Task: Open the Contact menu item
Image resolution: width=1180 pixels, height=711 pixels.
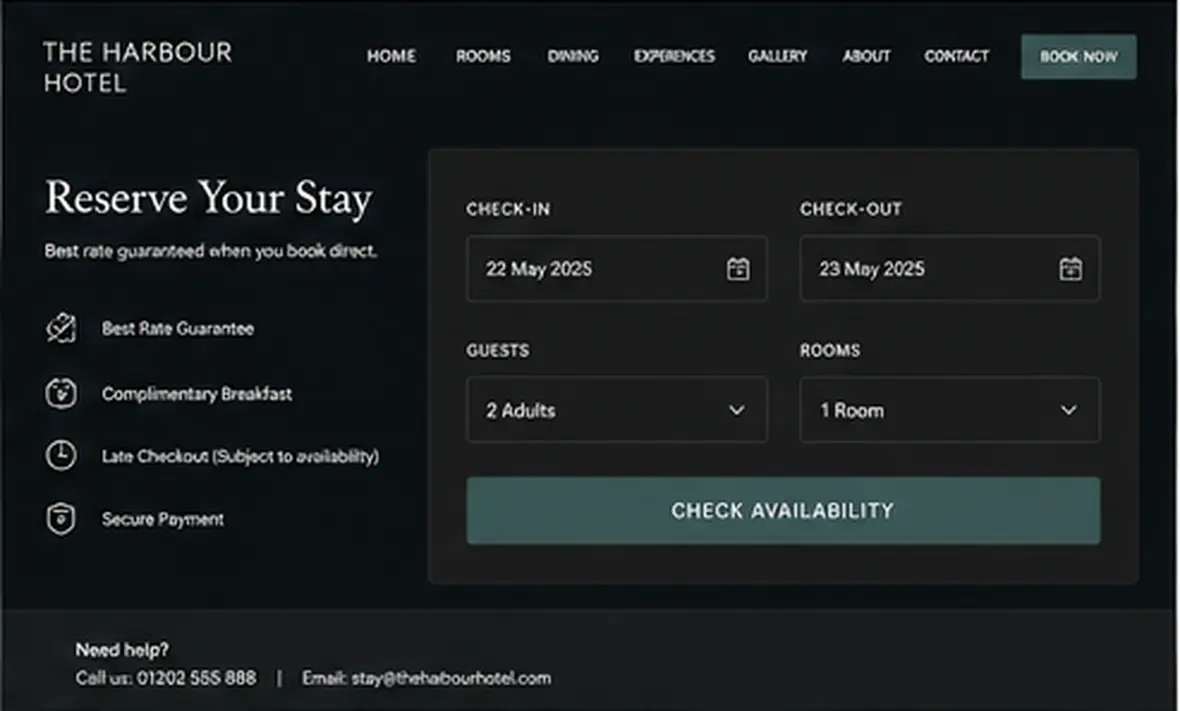Action: [956, 56]
